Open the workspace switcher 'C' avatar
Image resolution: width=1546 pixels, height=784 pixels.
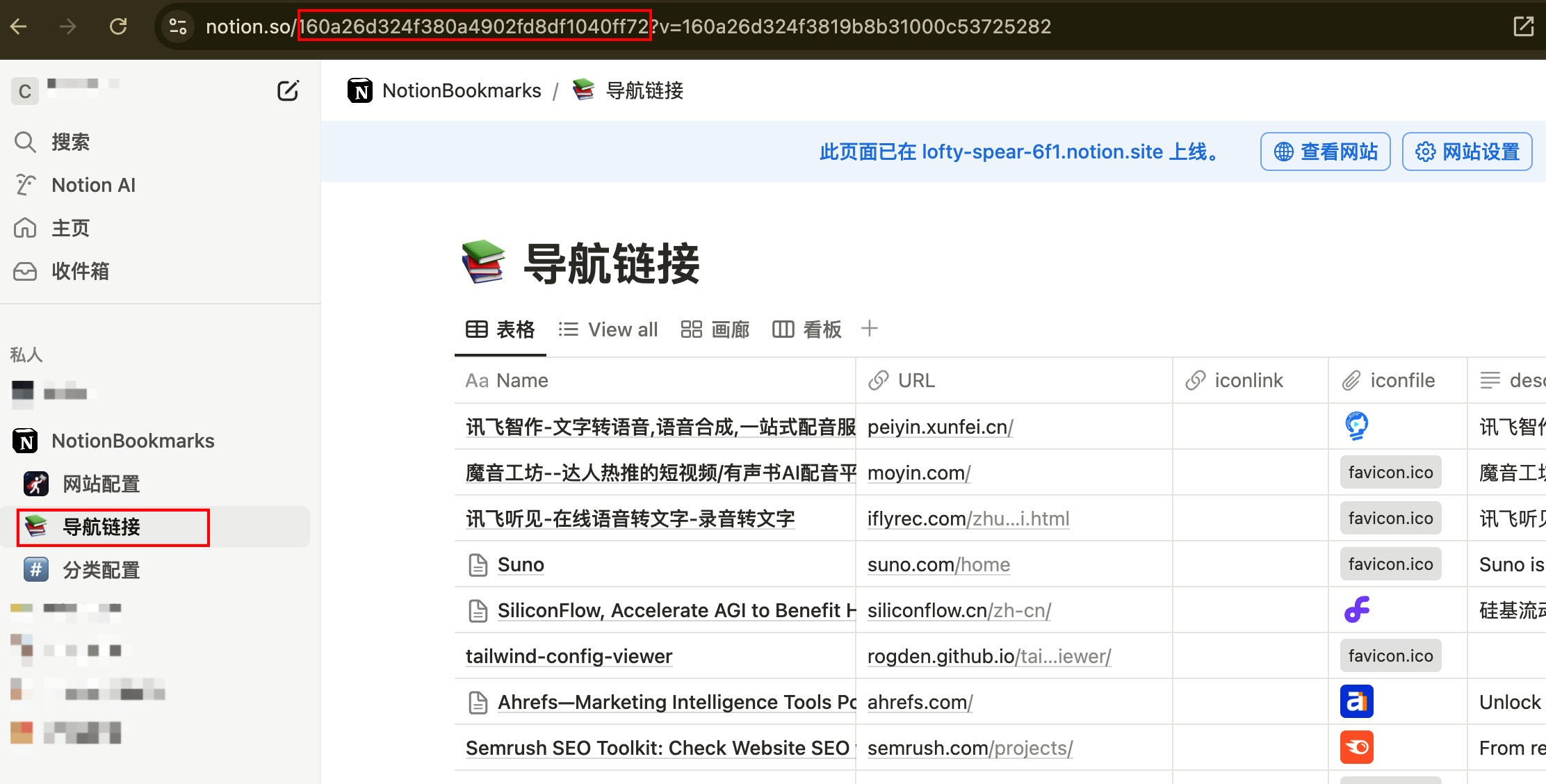(25, 91)
